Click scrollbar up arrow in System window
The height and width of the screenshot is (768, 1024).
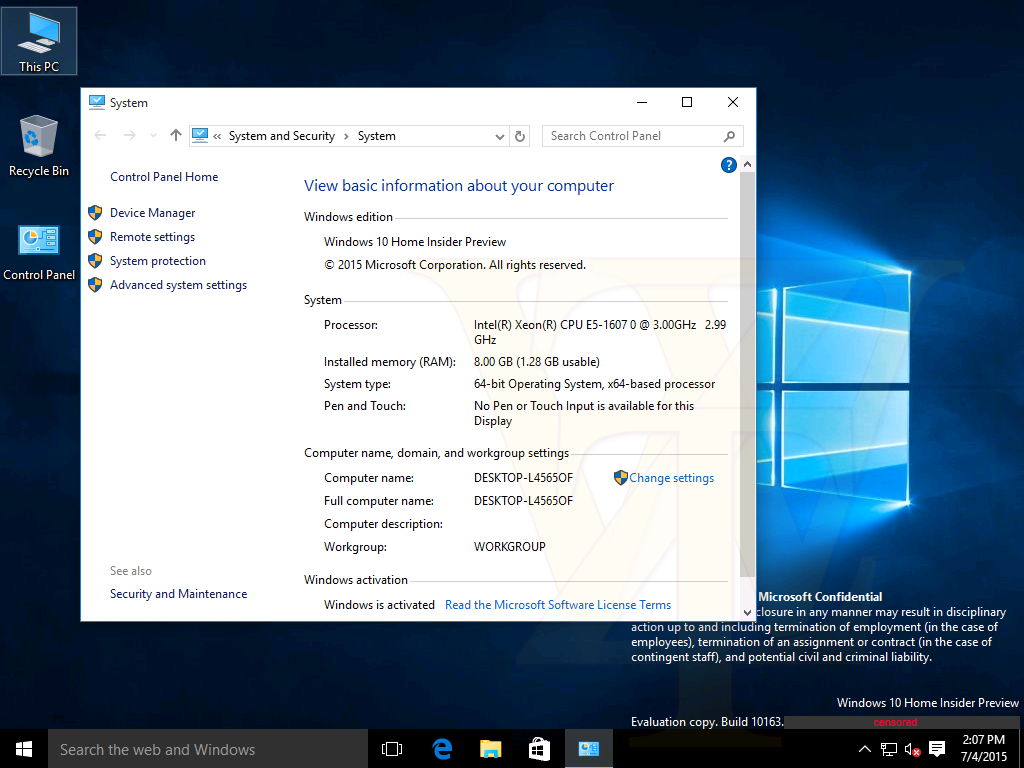pos(747,165)
